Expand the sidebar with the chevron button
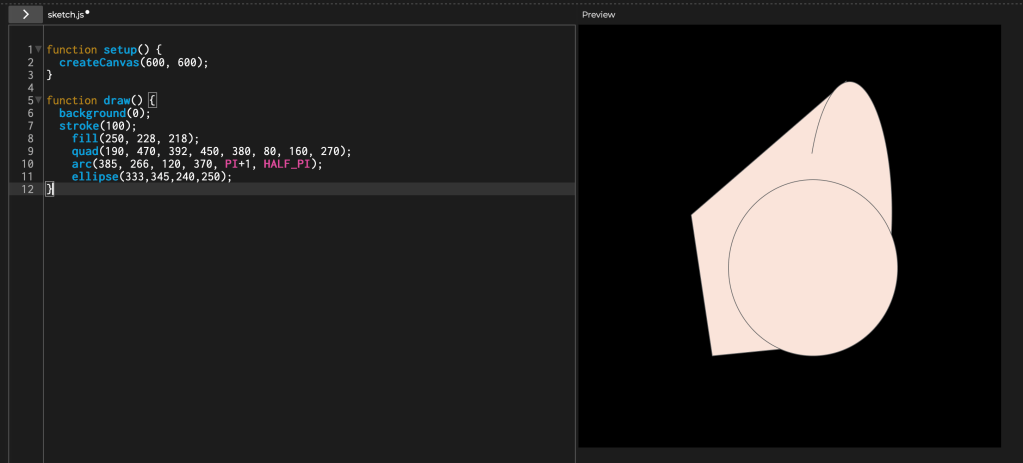1023x463 pixels. point(25,15)
